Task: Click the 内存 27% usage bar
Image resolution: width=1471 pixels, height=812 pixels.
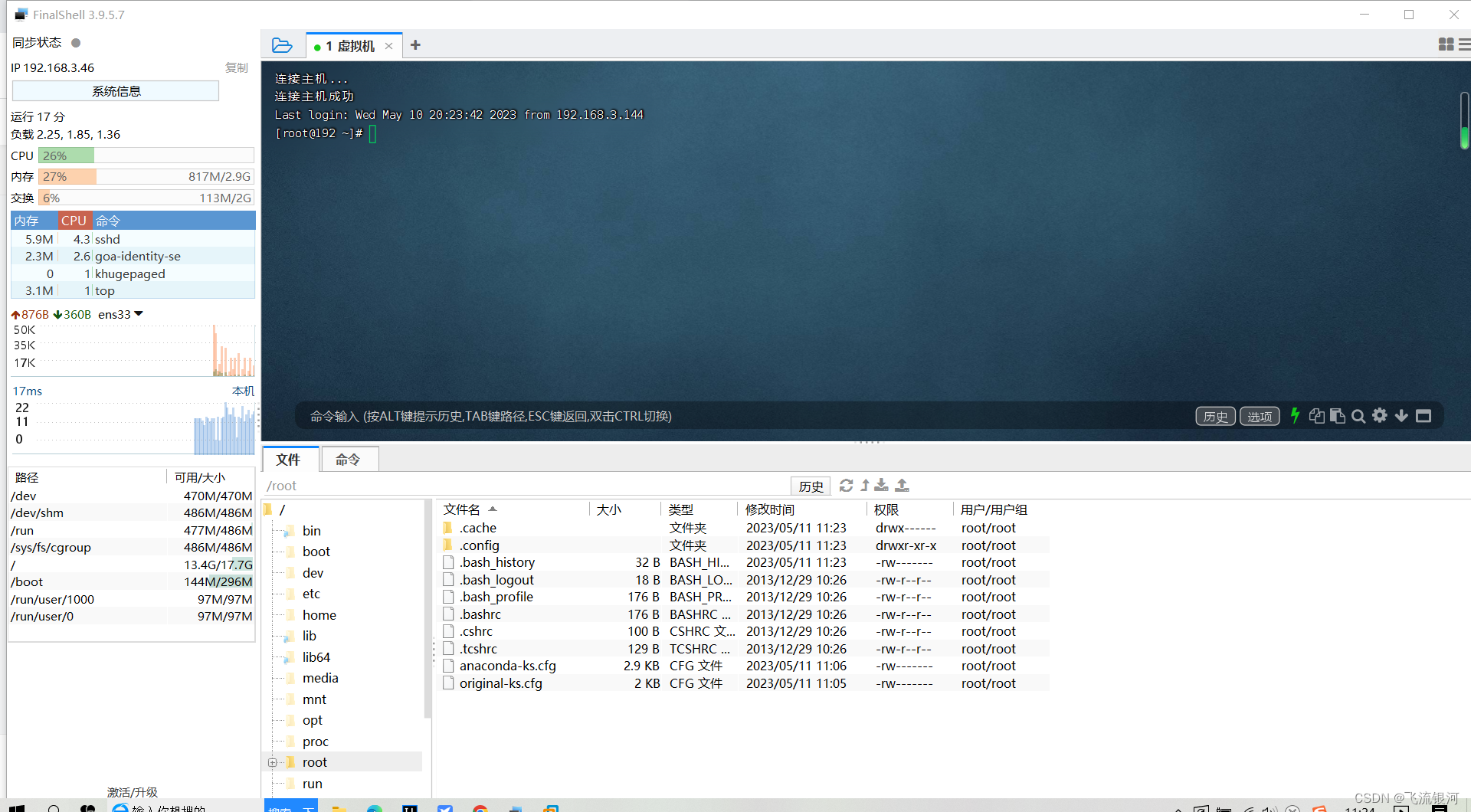Action: pos(146,176)
